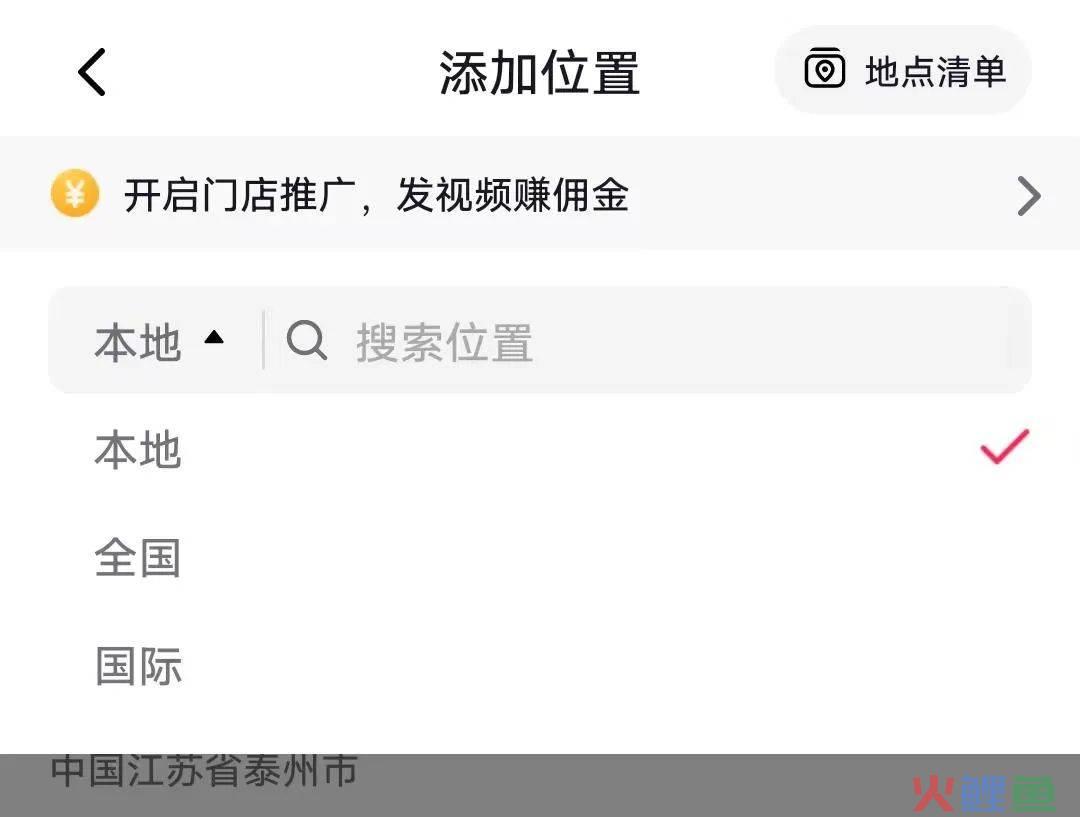
Task: Tap the vertical divider in search bar
Action: (x=264, y=340)
